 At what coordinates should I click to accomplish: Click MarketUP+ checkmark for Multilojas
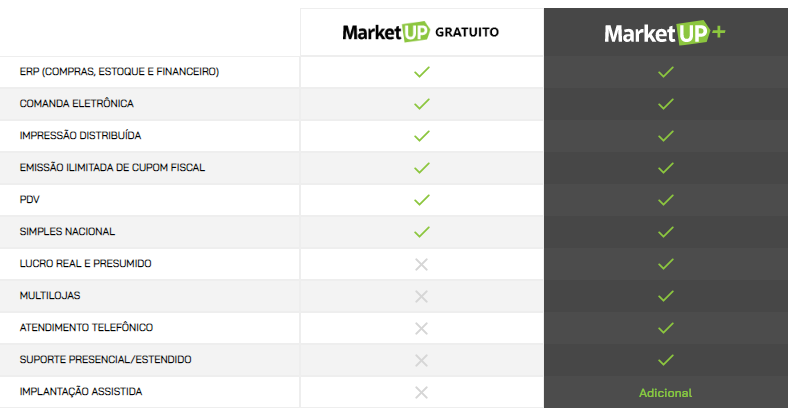tap(665, 296)
